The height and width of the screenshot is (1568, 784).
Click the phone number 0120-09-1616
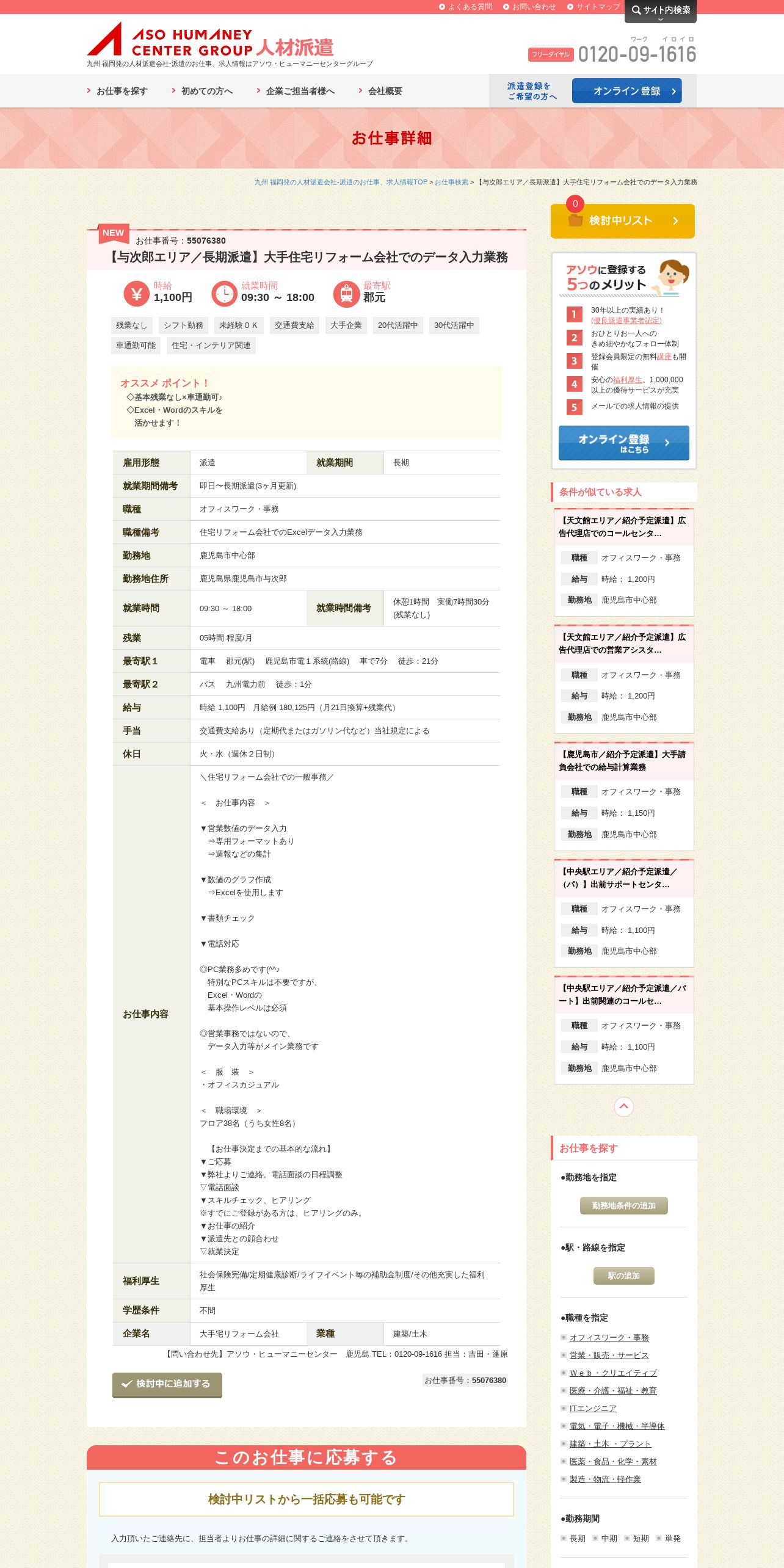click(637, 54)
